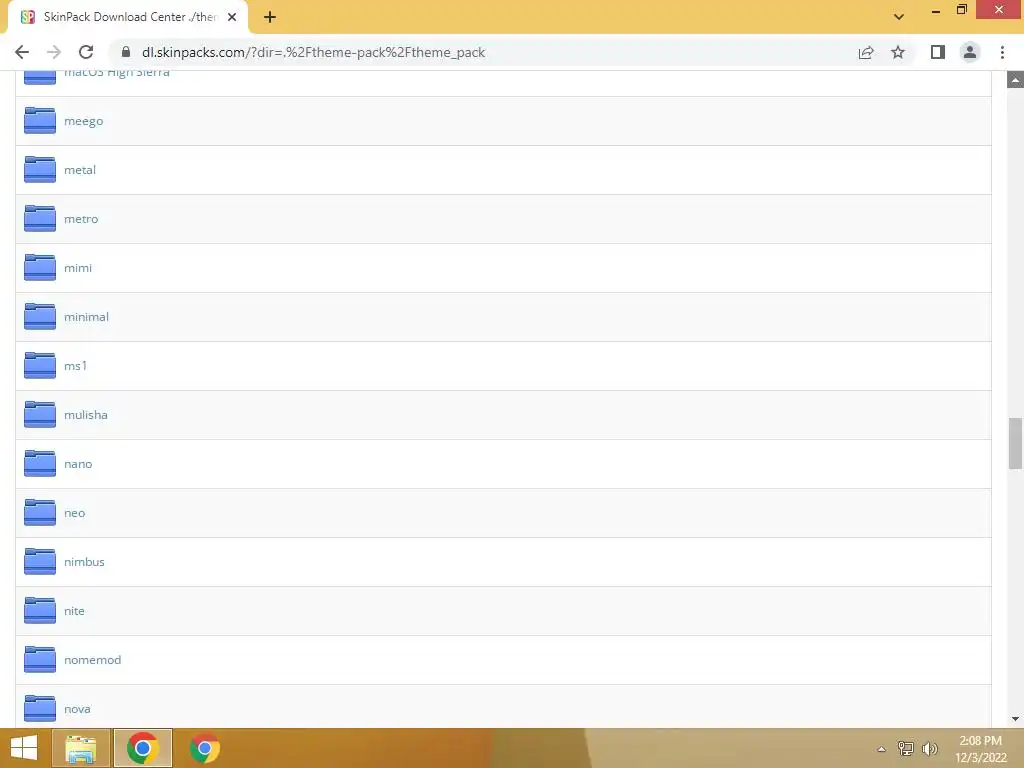Open the neo folder link
Image resolution: width=1024 pixels, height=768 pixels.
coord(74,513)
